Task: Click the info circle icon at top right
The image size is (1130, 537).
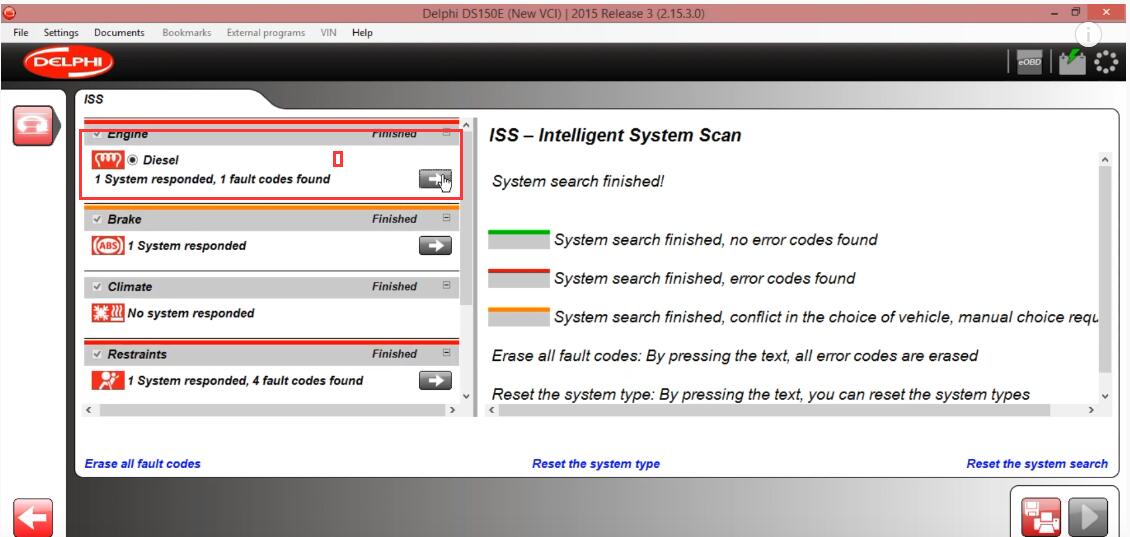Action: coord(1088,34)
